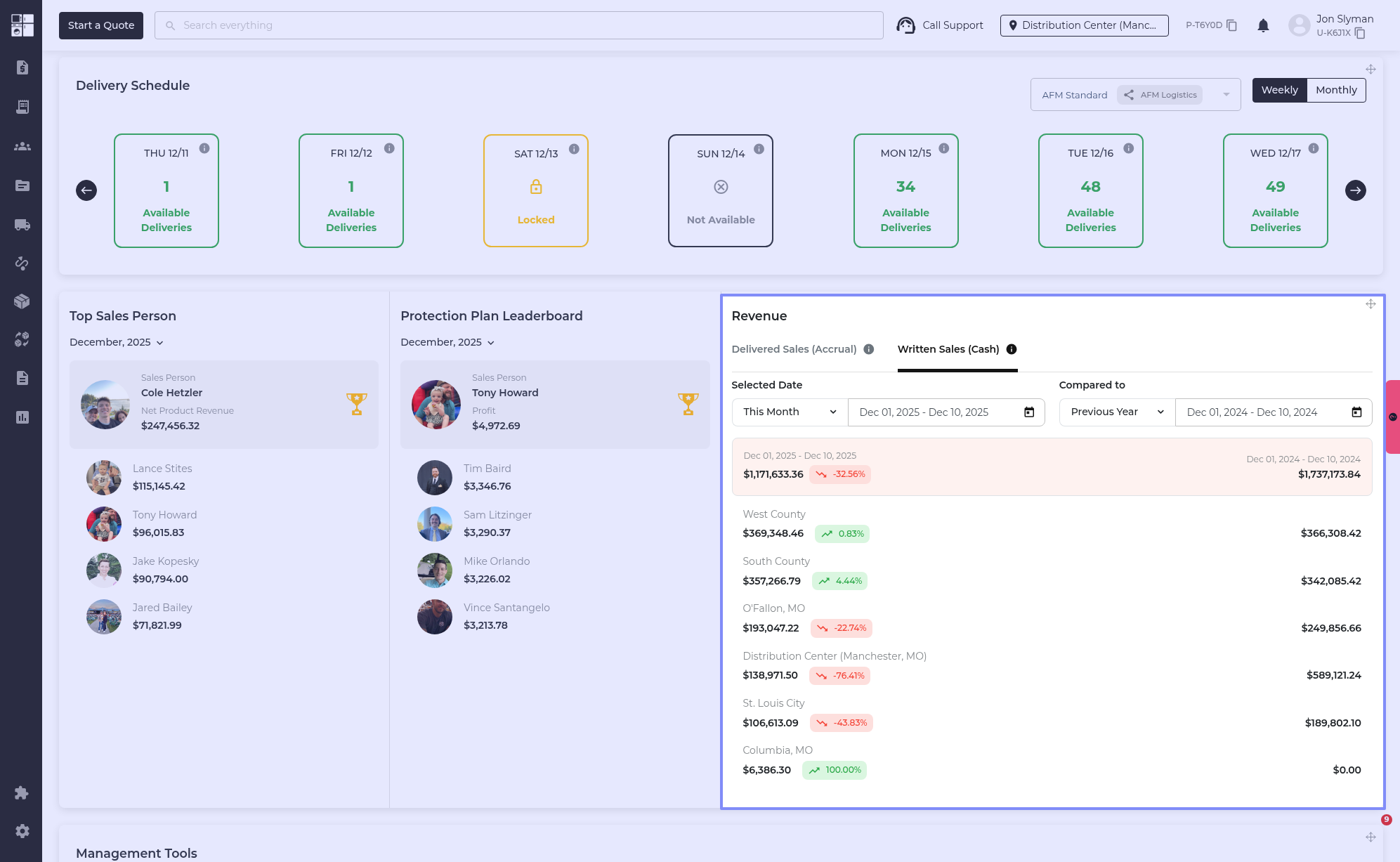Click the notification bell icon
This screenshot has width=1400, height=862.
[x=1263, y=26]
